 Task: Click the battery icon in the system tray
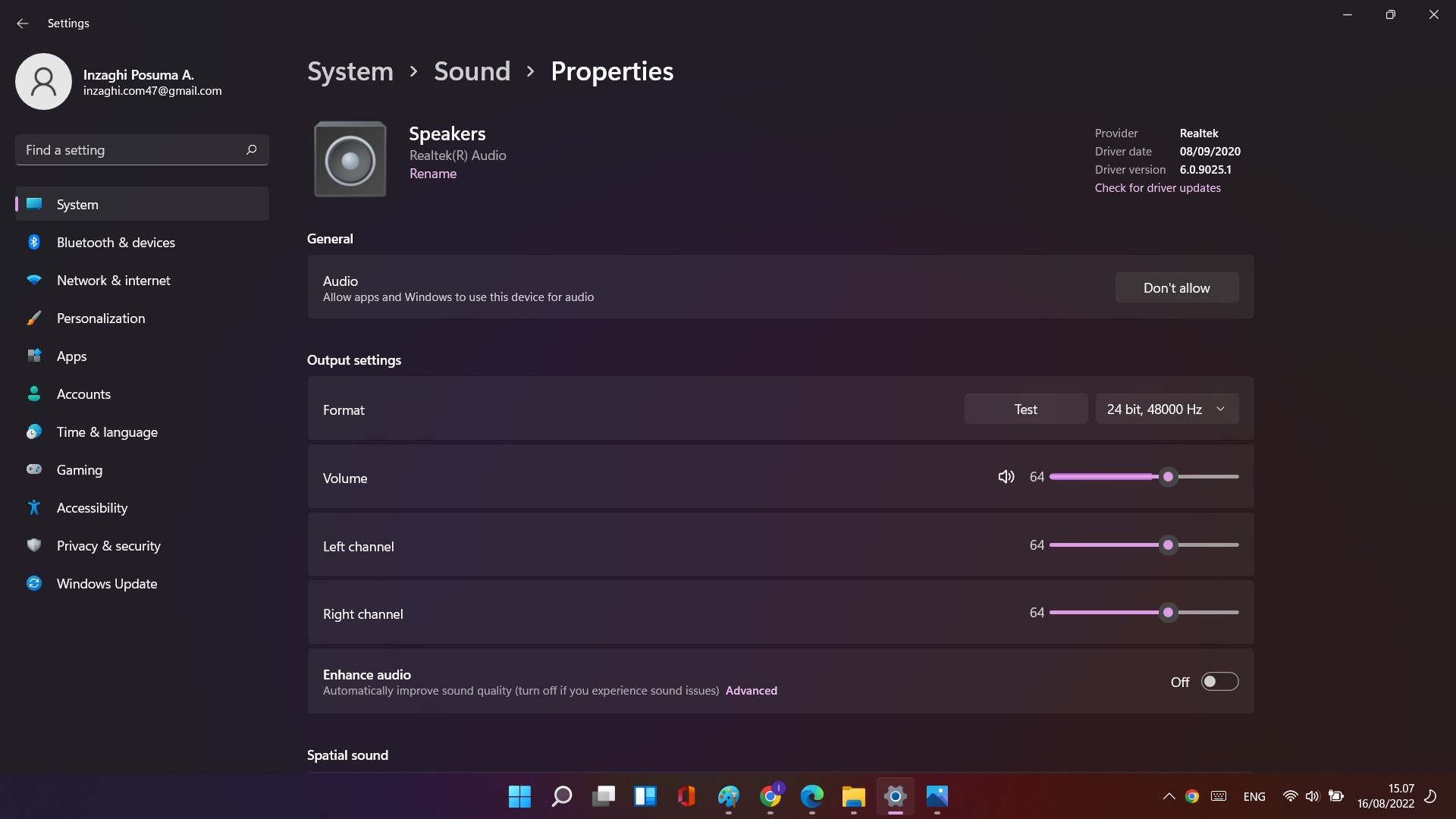click(x=1336, y=796)
